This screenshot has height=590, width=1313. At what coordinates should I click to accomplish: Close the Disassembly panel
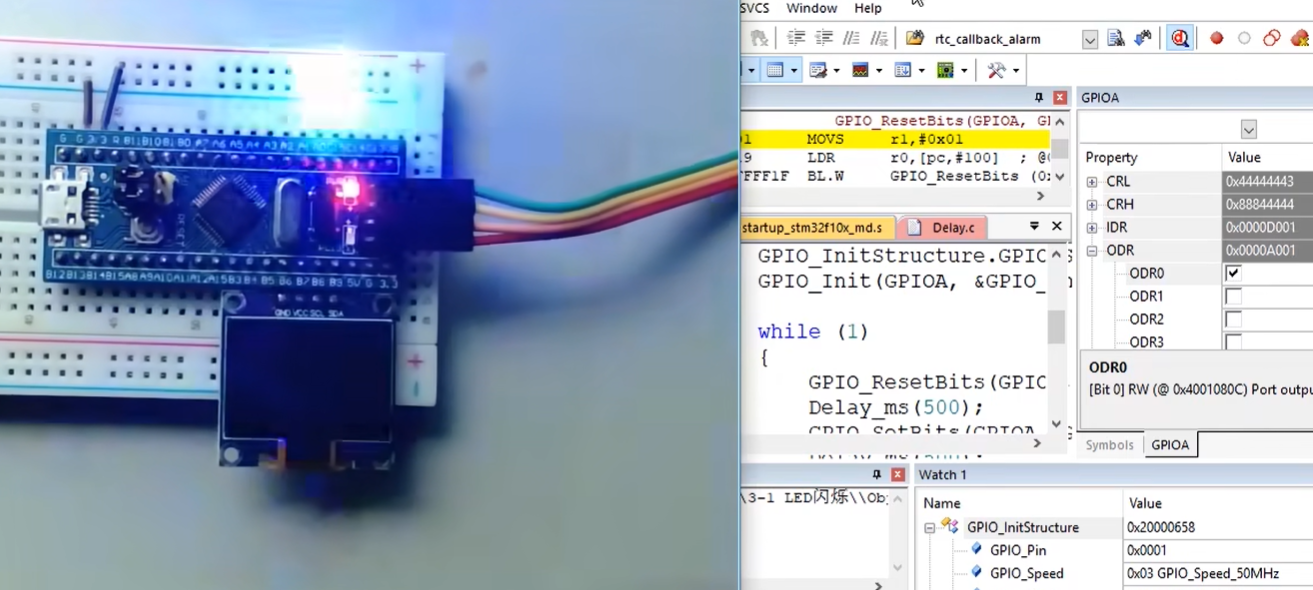1060,97
